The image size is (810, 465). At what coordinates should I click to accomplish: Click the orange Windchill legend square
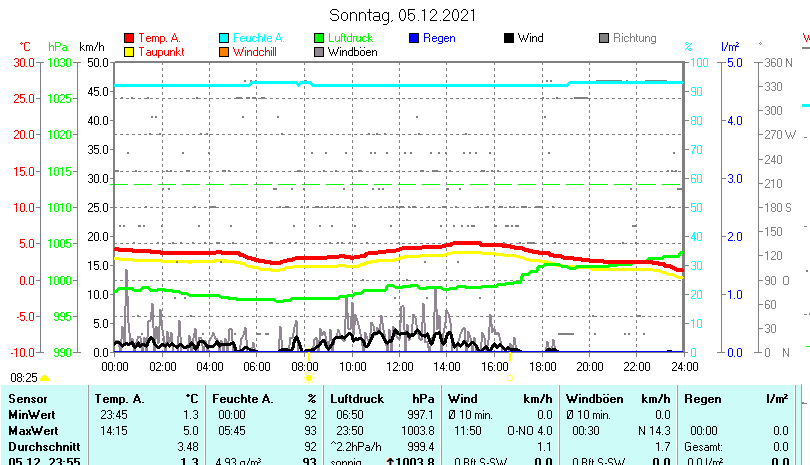pyautogui.click(x=224, y=51)
